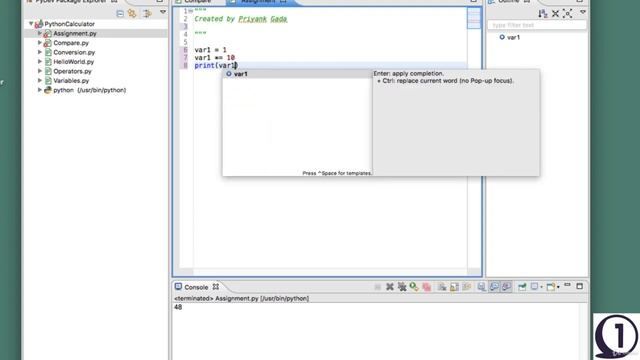
Task: Open Package Explorer view menu arrow
Action: tap(163, 12)
